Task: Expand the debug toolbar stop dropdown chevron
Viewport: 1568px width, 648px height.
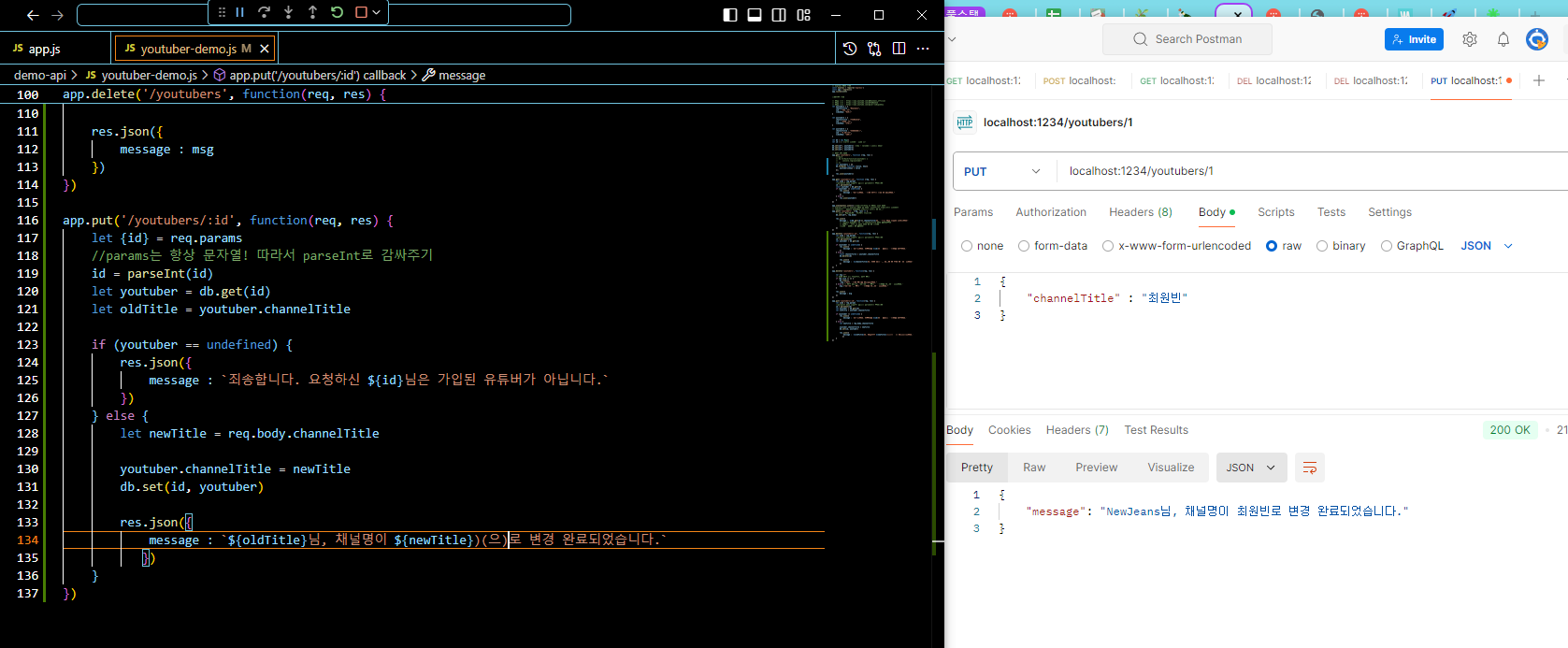Action: coord(376,12)
